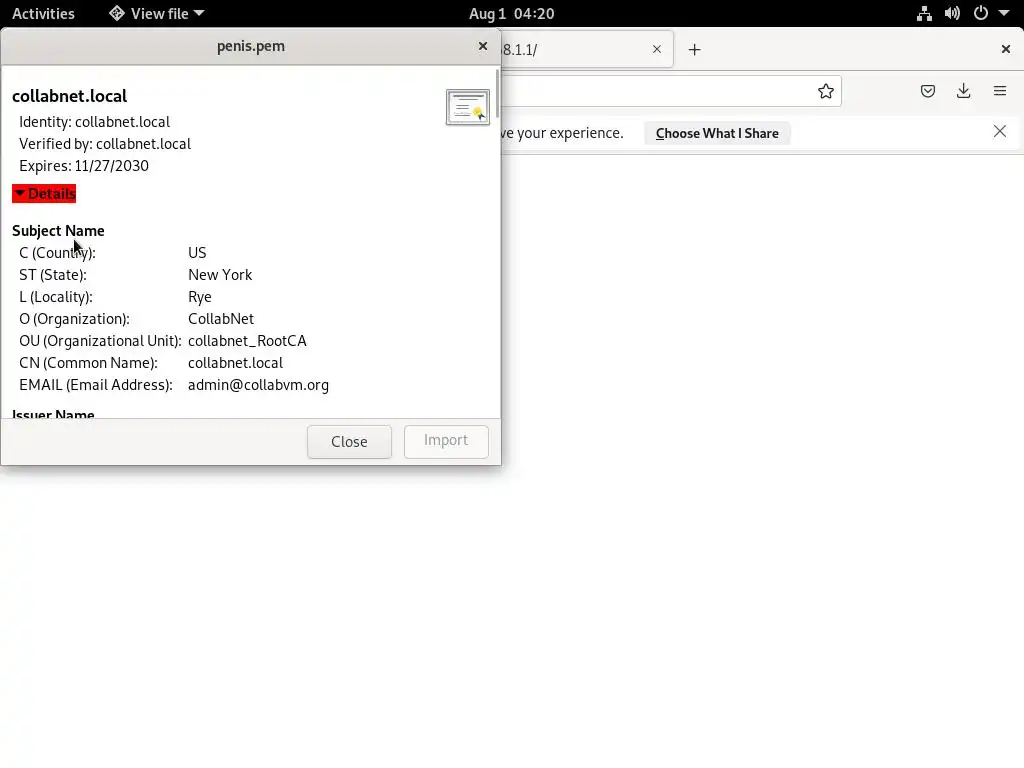
Task: Open the browser hamburger menu
Action: [1000, 91]
